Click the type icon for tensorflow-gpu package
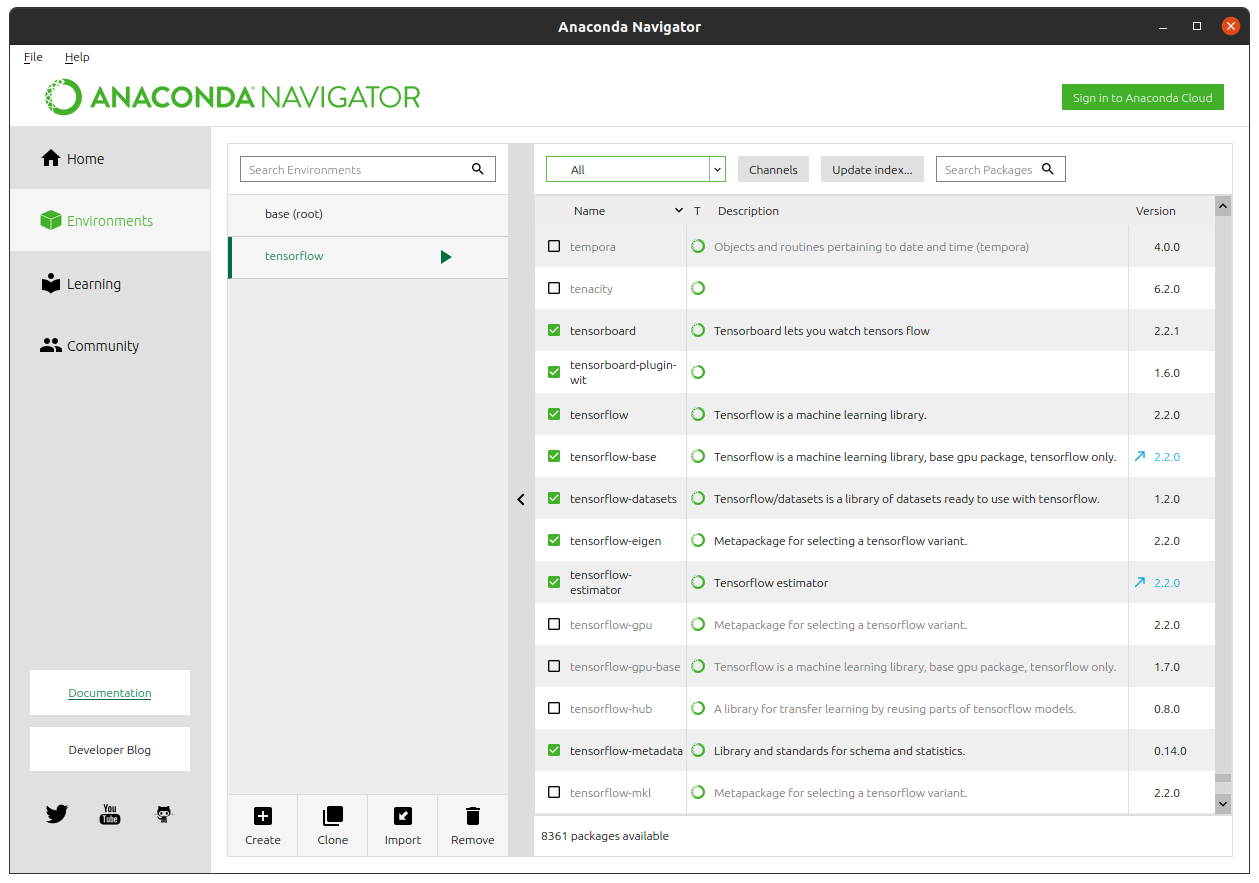 (698, 624)
